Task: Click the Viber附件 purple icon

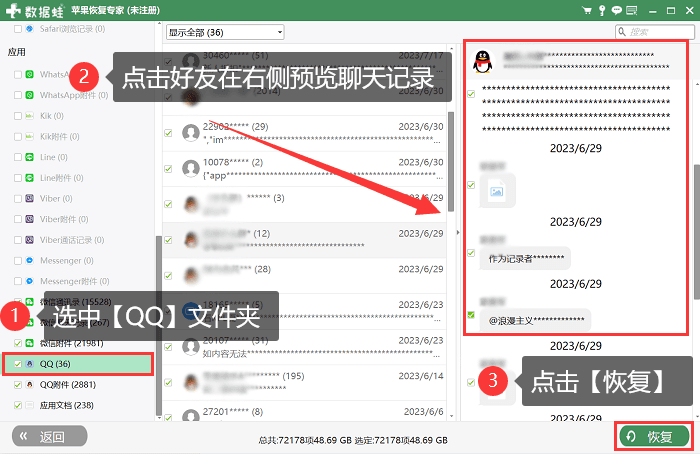Action: click(29, 219)
